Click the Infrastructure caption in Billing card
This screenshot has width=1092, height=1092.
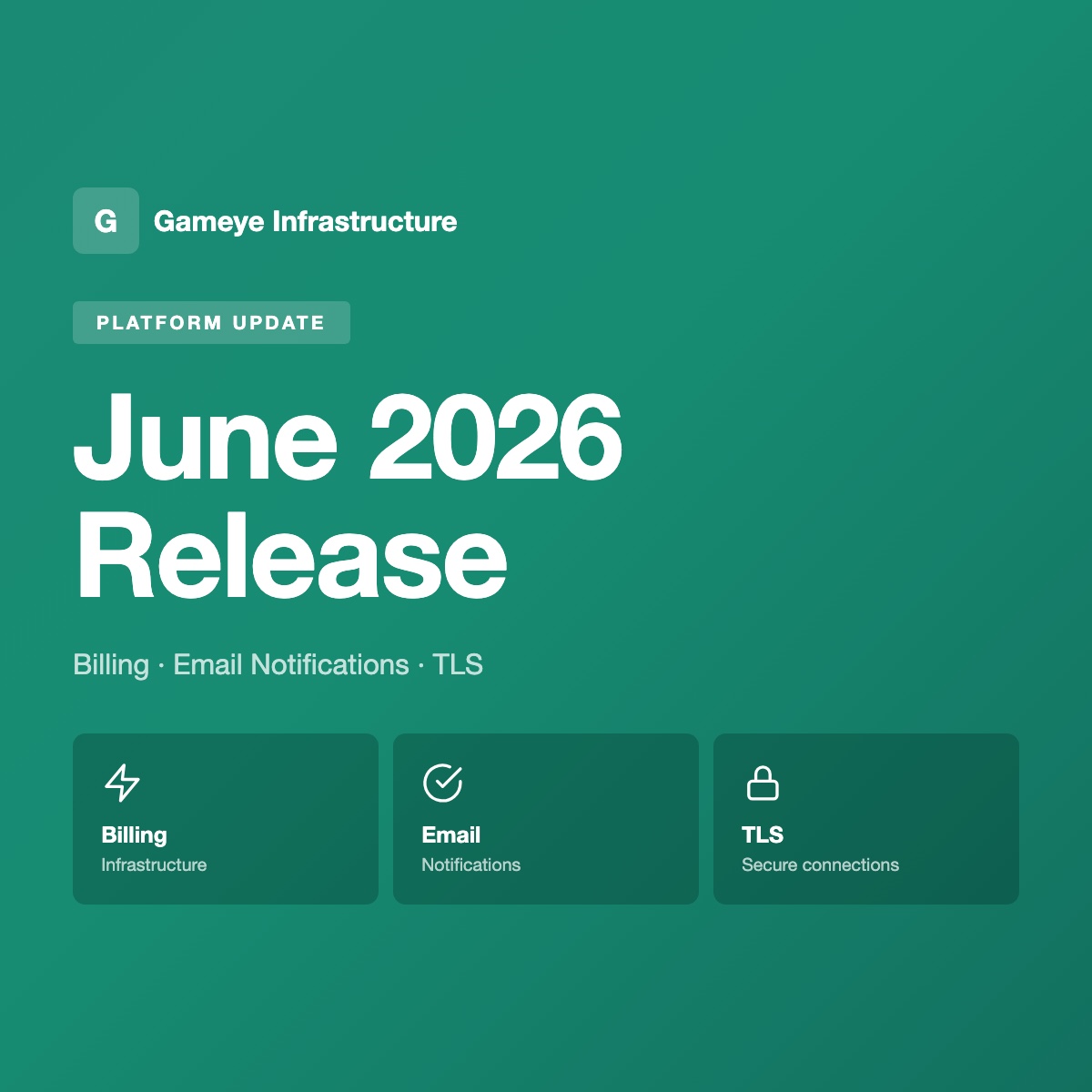[x=154, y=864]
